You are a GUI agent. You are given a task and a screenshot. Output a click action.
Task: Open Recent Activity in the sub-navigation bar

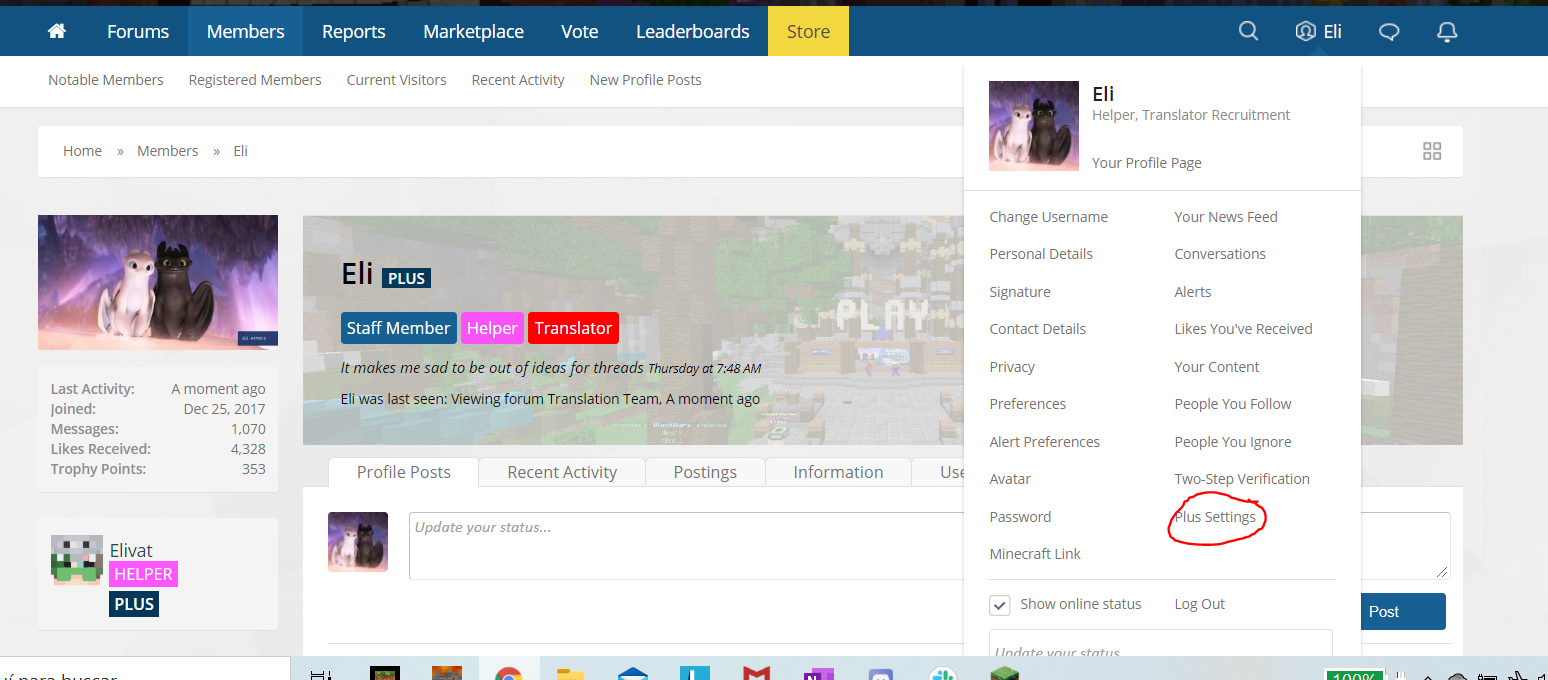[x=518, y=80]
